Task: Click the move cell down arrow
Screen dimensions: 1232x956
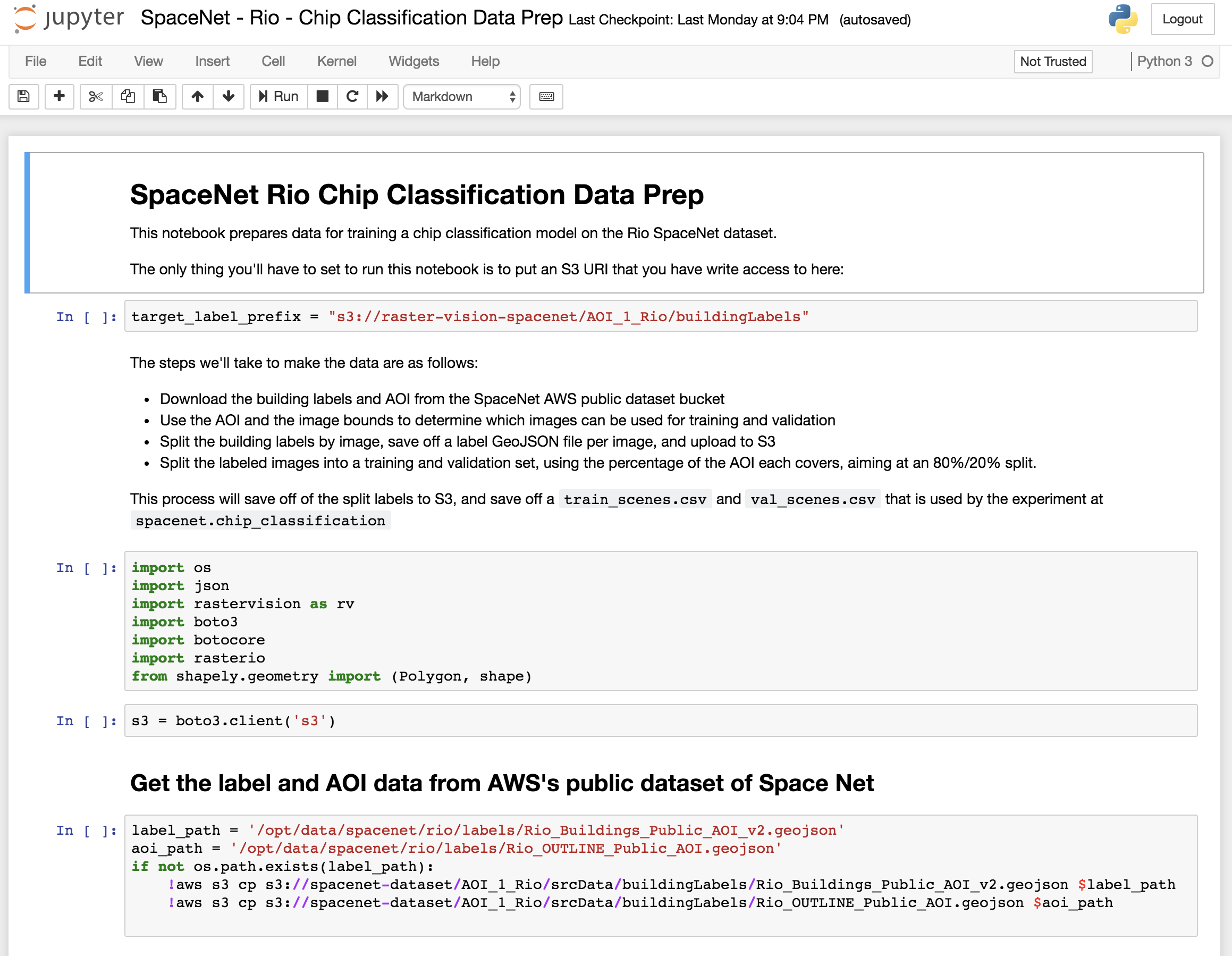Action: (x=229, y=97)
